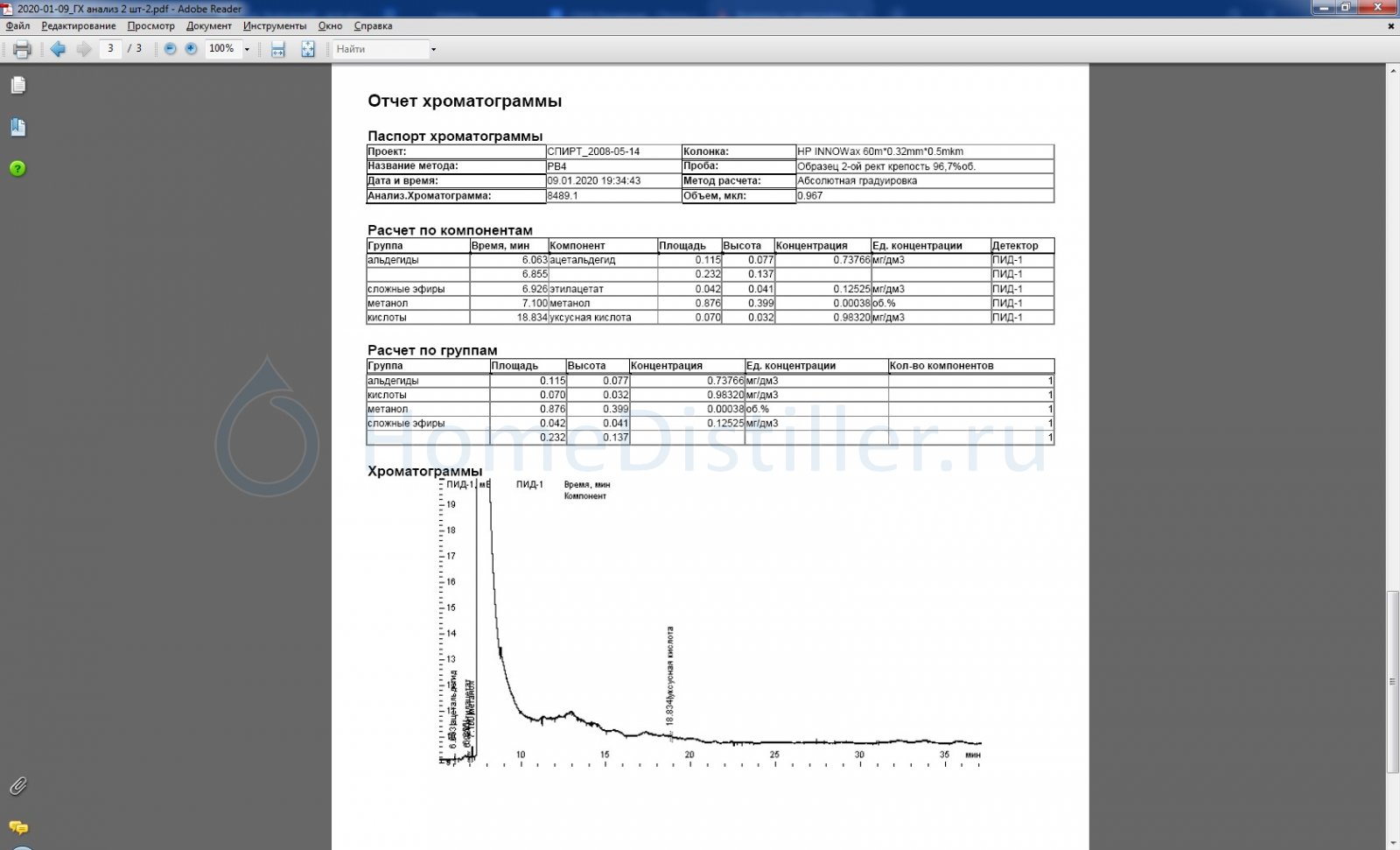The image size is (1400, 850).
Task: Open the Найти search options dropdown arrow
Action: pos(433,50)
